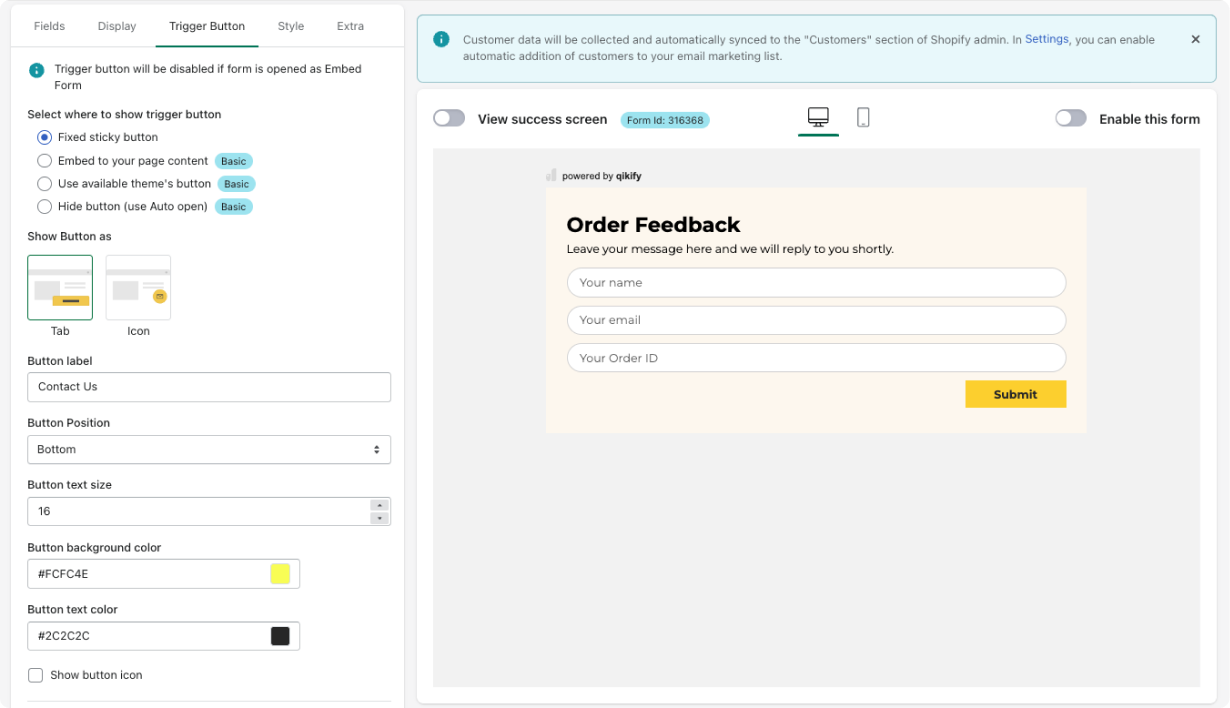Switch to mobile preview icon
The height and width of the screenshot is (708, 1230).
pos(863,118)
